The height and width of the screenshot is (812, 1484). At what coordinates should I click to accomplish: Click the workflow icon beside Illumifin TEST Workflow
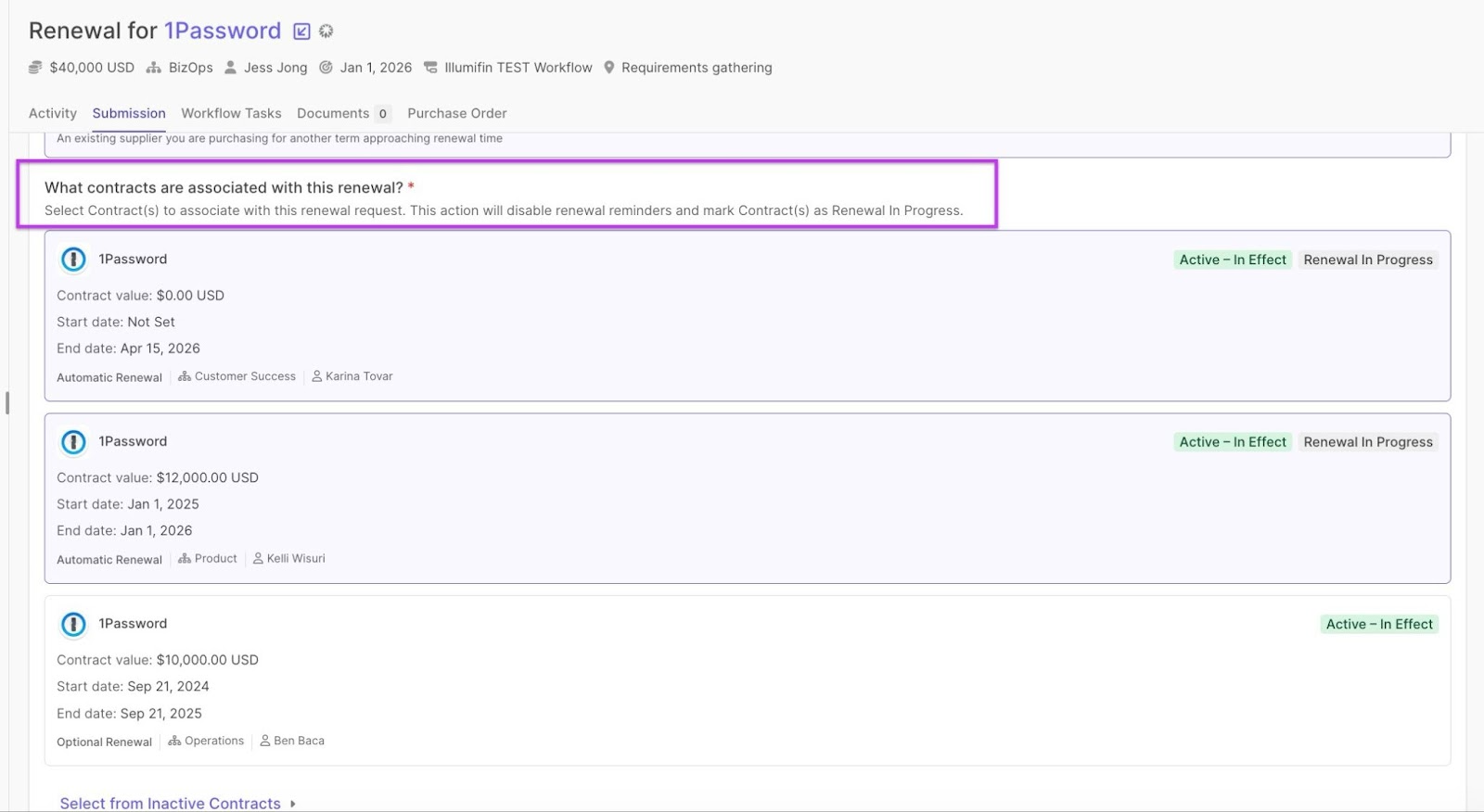coord(430,68)
